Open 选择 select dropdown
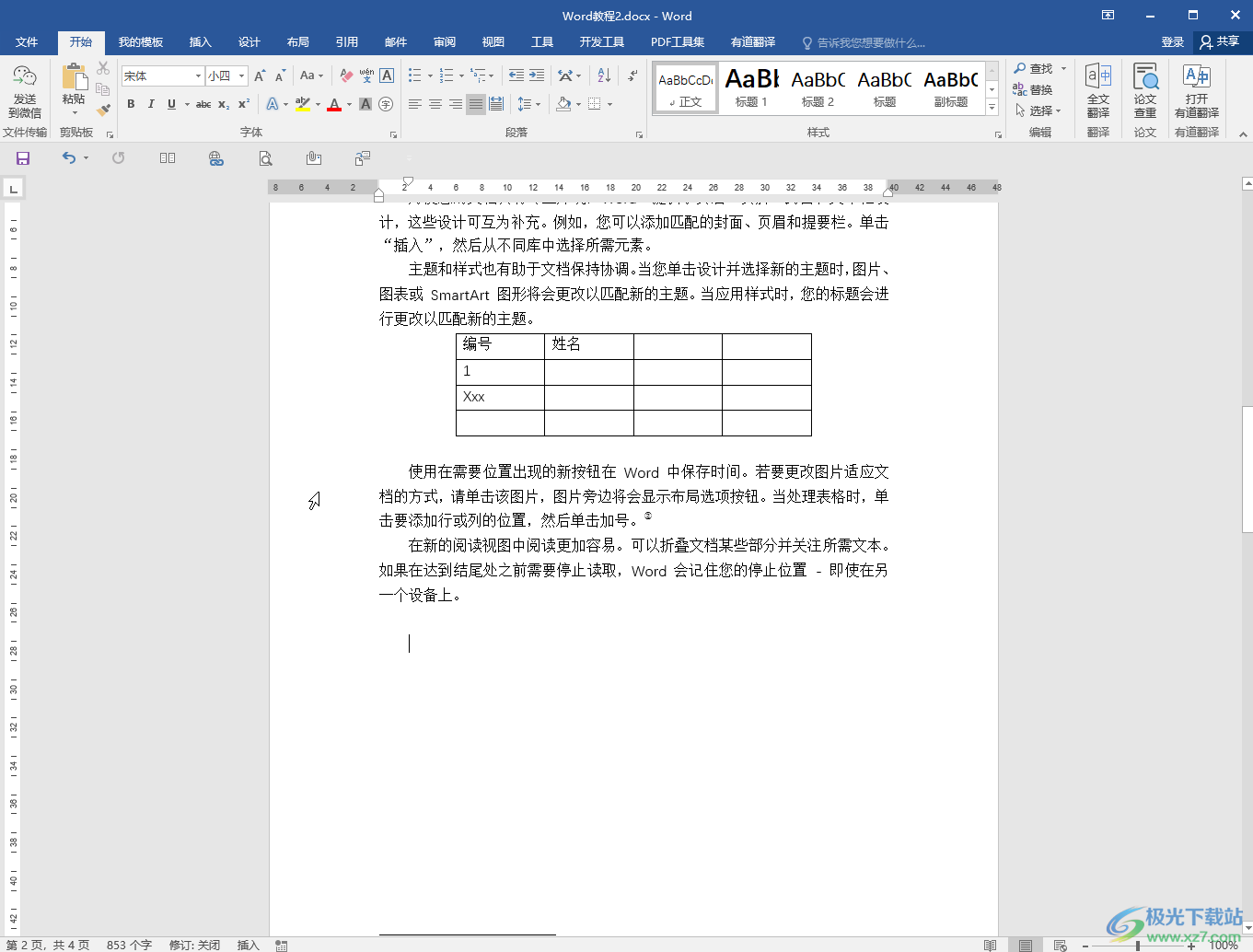Image resolution: width=1253 pixels, height=952 pixels. pyautogui.click(x=1038, y=110)
